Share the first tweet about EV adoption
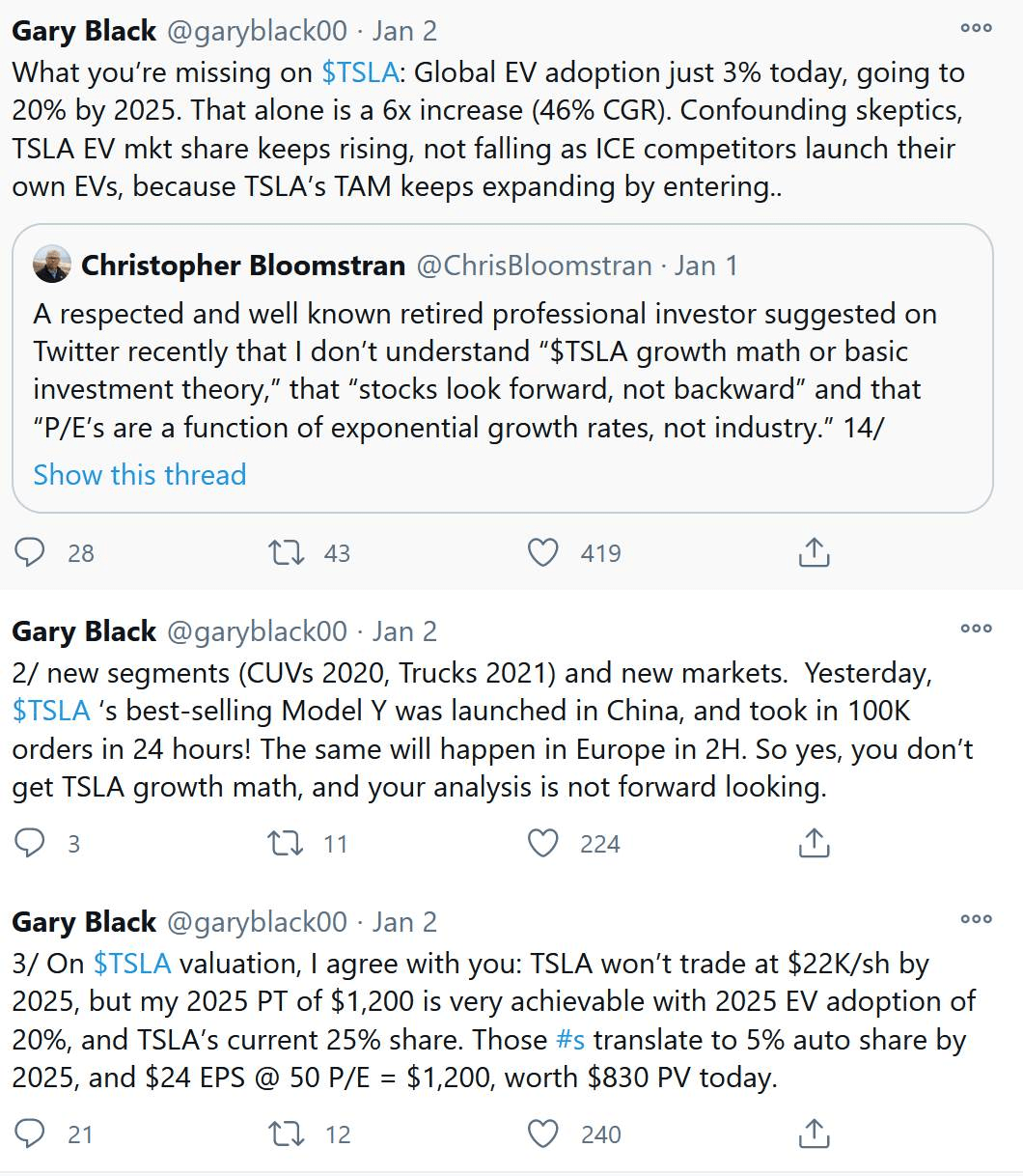The width and height of the screenshot is (1023, 1176). [x=815, y=552]
